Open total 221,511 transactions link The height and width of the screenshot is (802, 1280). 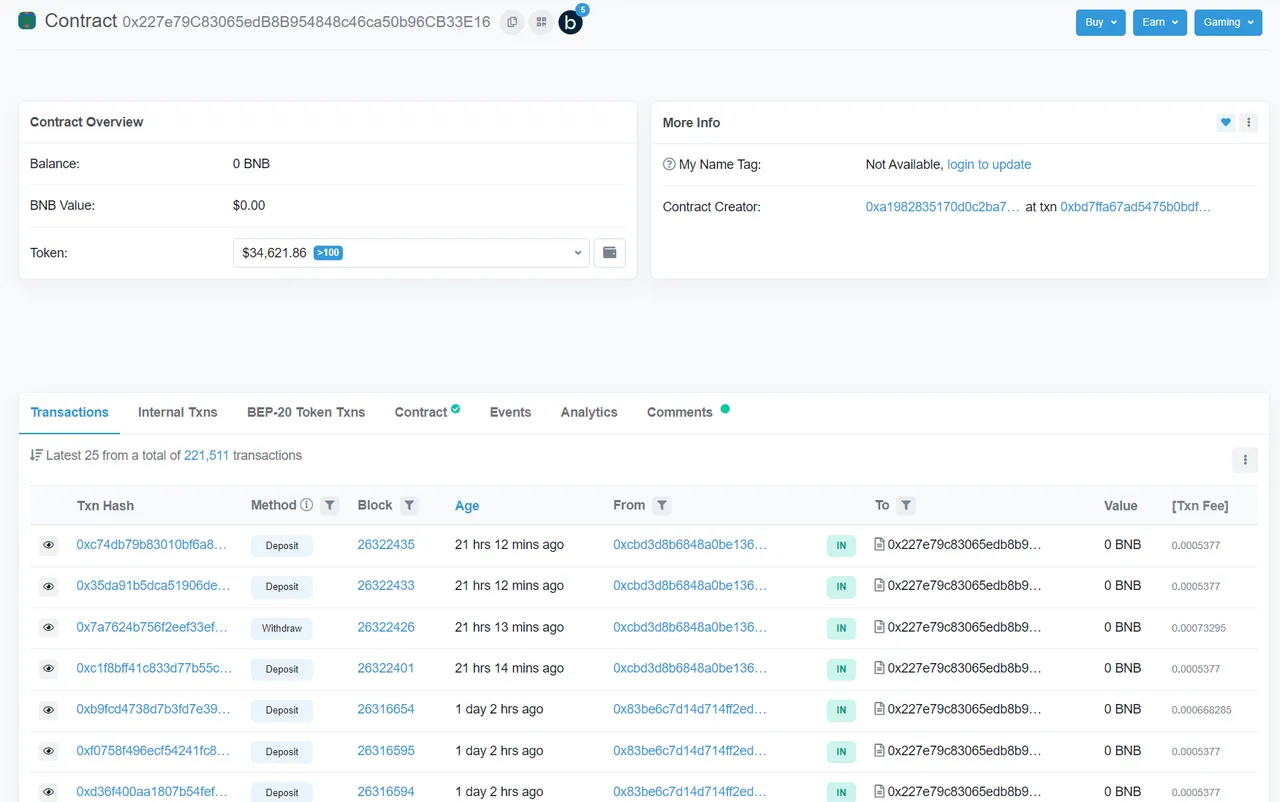pyautogui.click(x=207, y=455)
